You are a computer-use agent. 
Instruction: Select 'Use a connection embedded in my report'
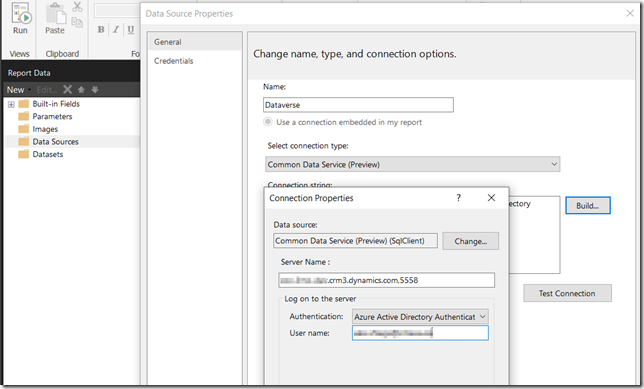[268, 122]
